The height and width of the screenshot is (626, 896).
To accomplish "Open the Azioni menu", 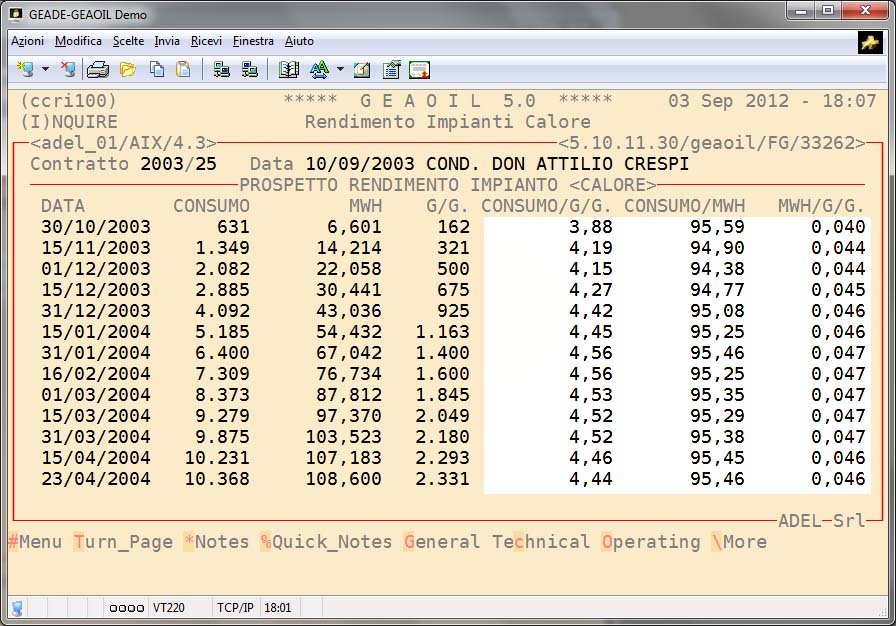I will click(27, 41).
